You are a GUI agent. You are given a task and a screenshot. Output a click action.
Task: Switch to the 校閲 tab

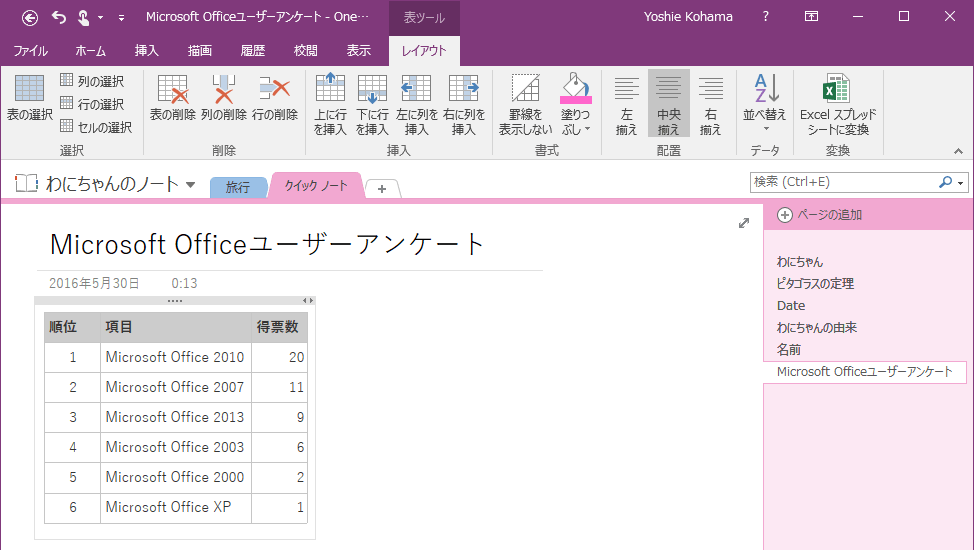[306, 50]
